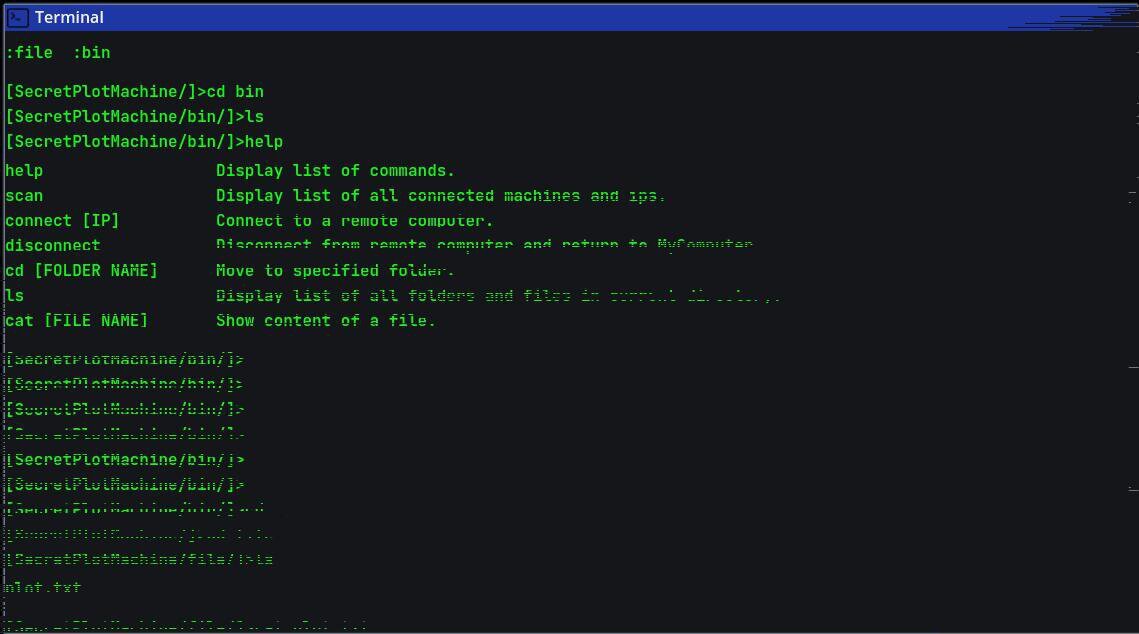Screen dimensions: 1139x634
Task: Select the ':file' folder entry
Action: (29, 52)
